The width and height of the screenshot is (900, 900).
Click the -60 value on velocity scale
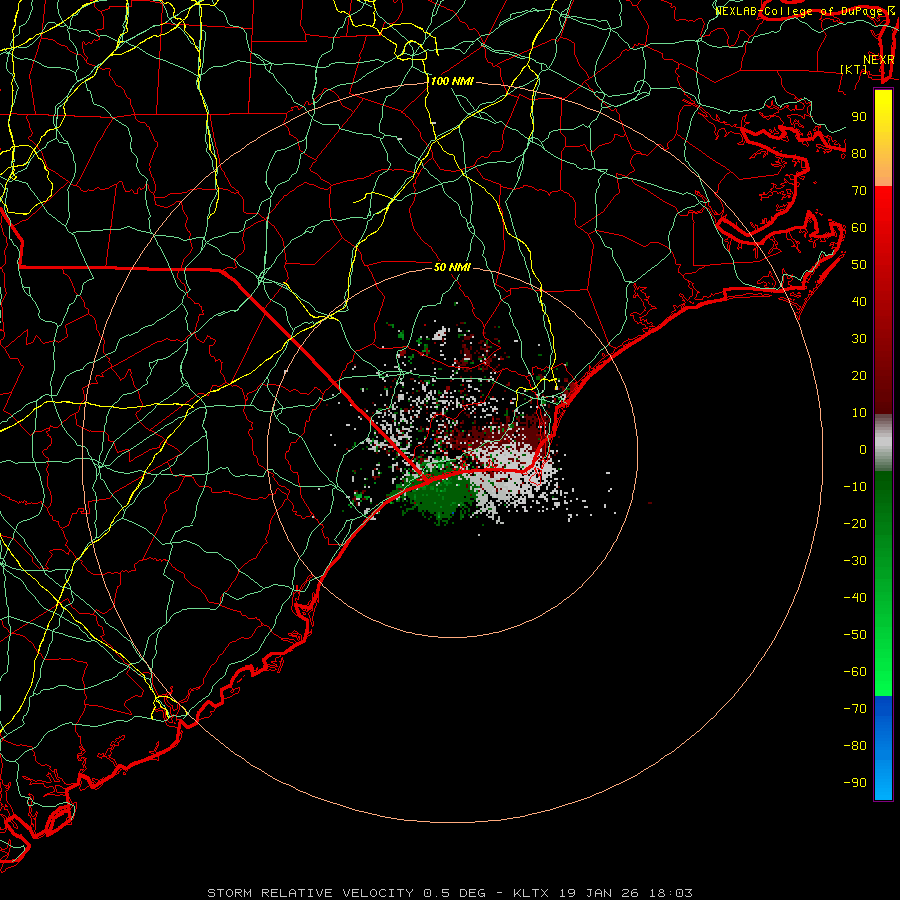[x=855, y=672]
